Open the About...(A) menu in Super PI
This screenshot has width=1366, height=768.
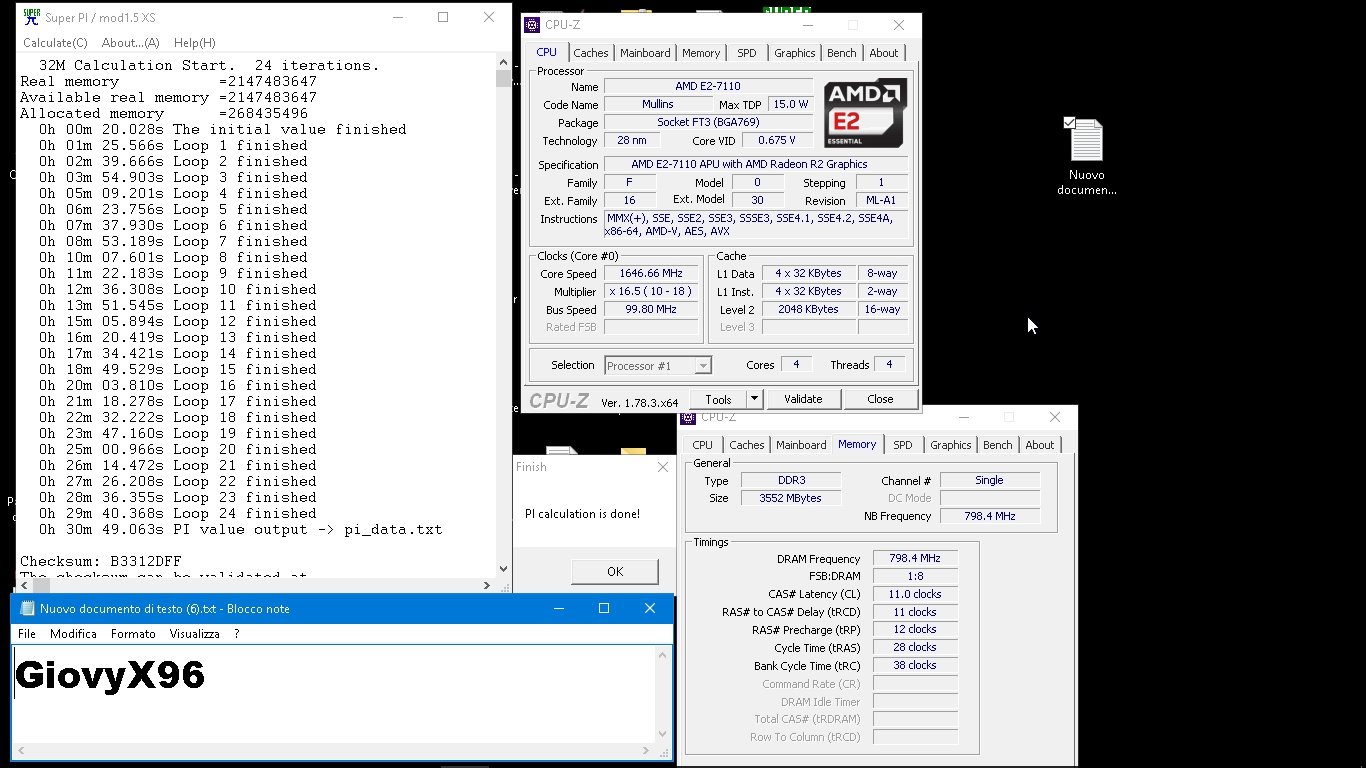130,43
